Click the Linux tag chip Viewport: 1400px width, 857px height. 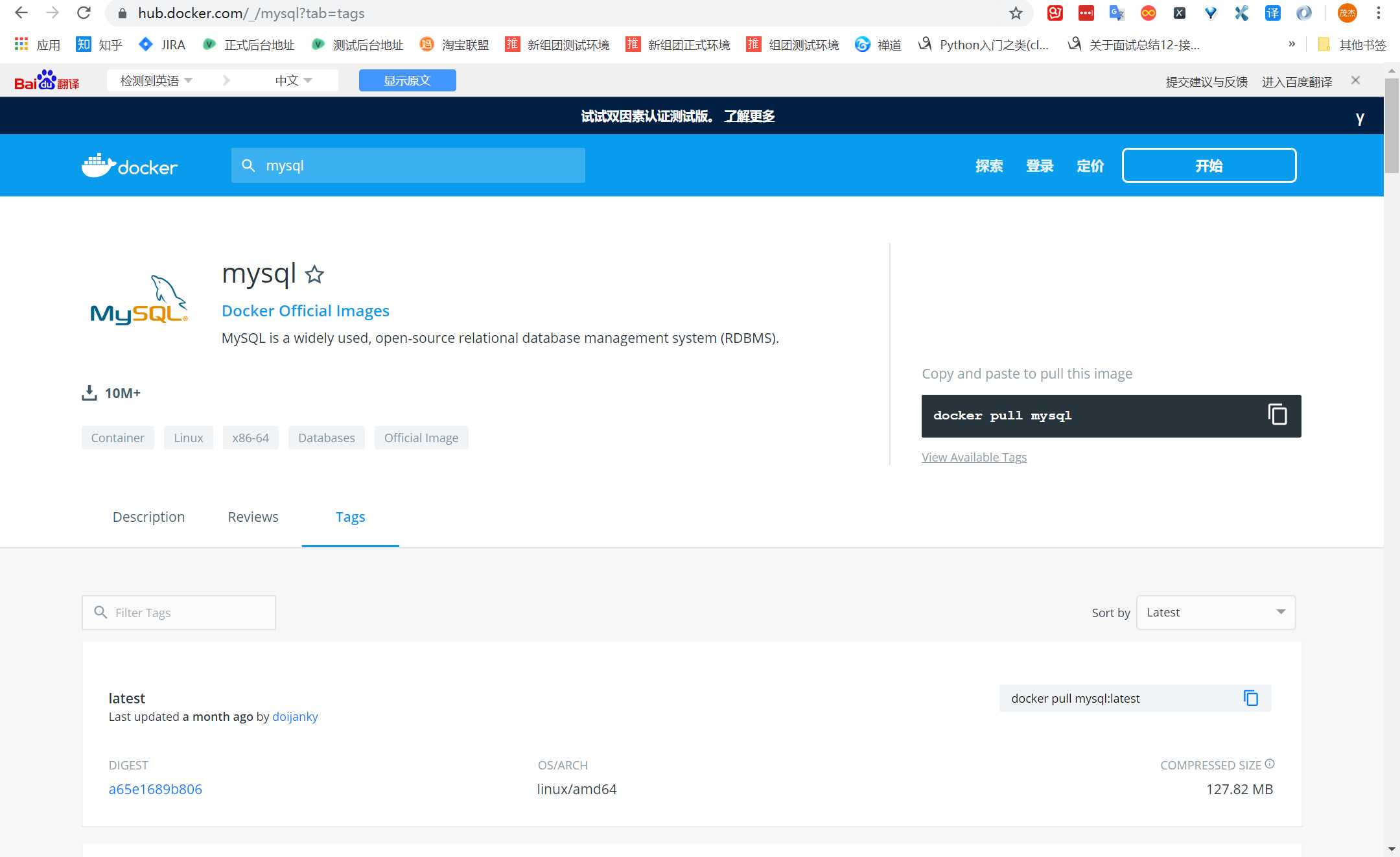point(189,438)
